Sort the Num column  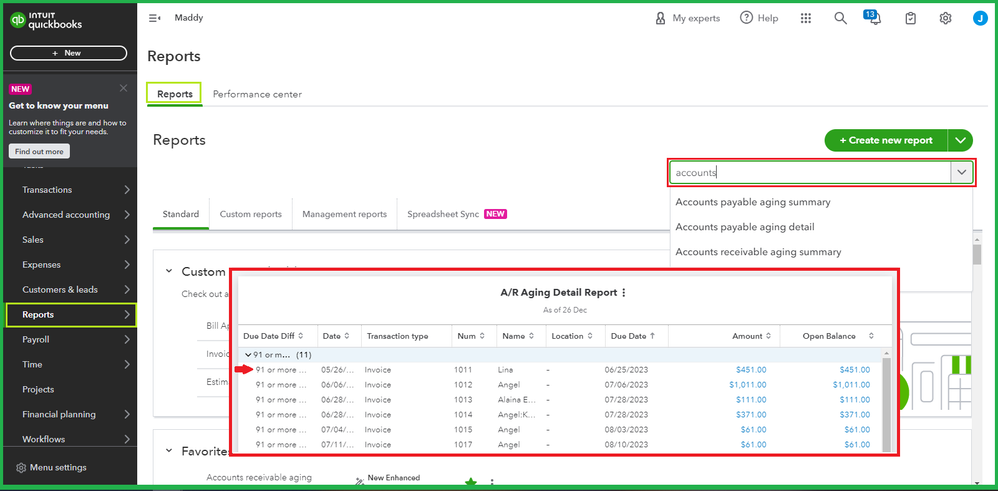pyautogui.click(x=482, y=336)
